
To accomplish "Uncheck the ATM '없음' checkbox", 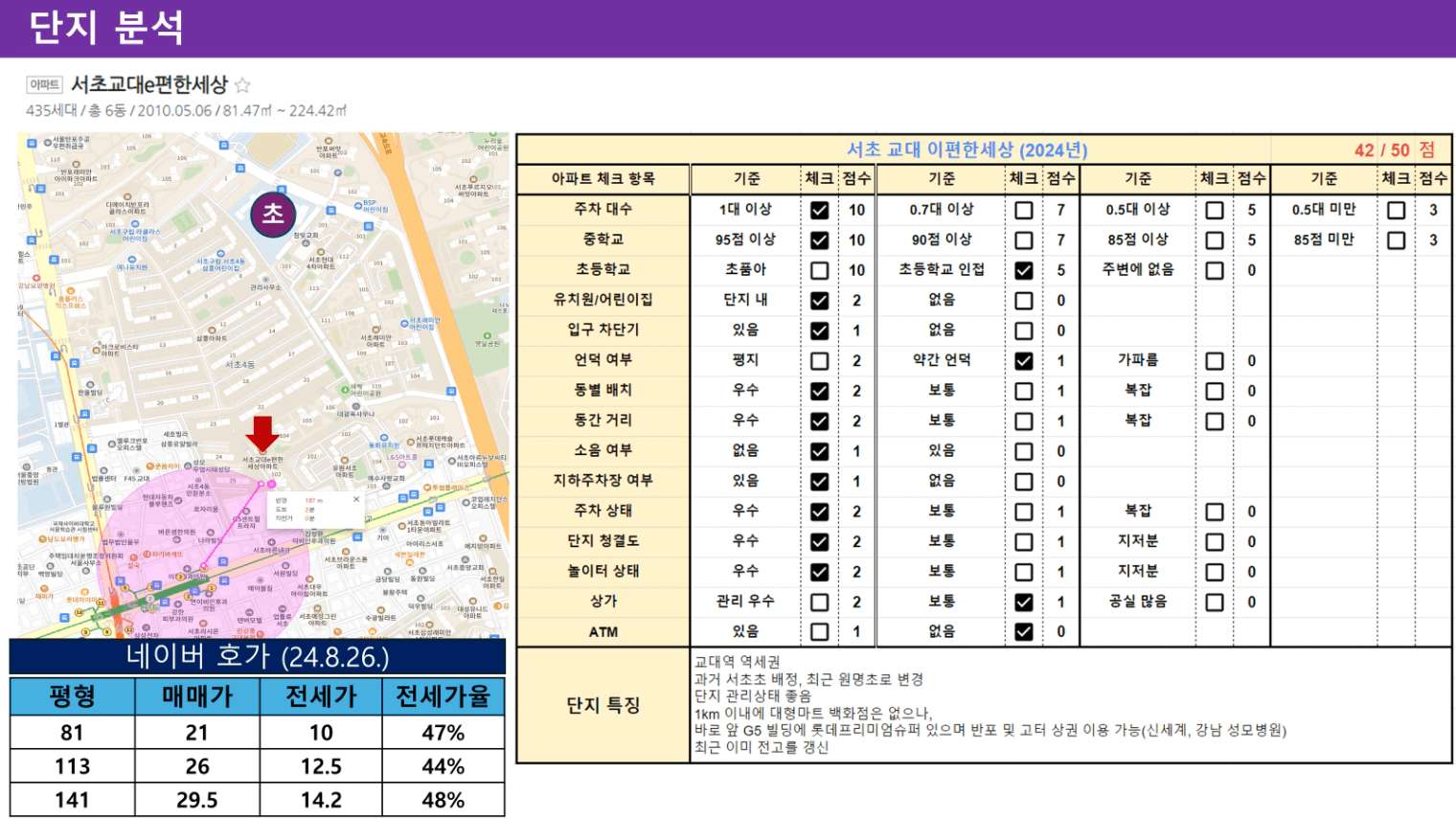I will (1024, 632).
